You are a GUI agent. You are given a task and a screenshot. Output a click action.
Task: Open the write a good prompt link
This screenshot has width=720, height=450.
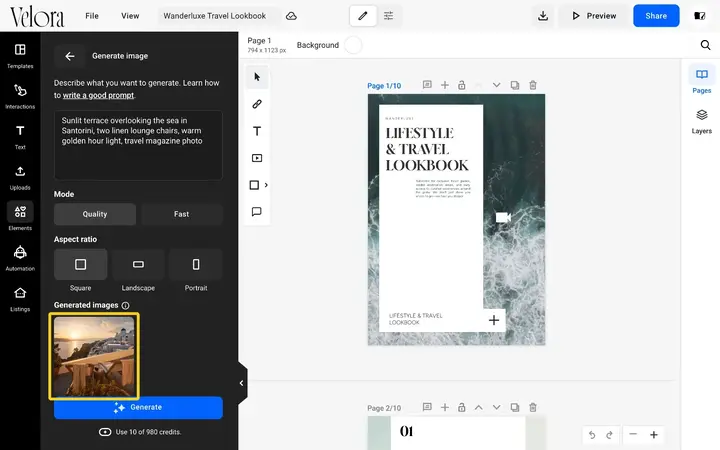click(x=98, y=96)
